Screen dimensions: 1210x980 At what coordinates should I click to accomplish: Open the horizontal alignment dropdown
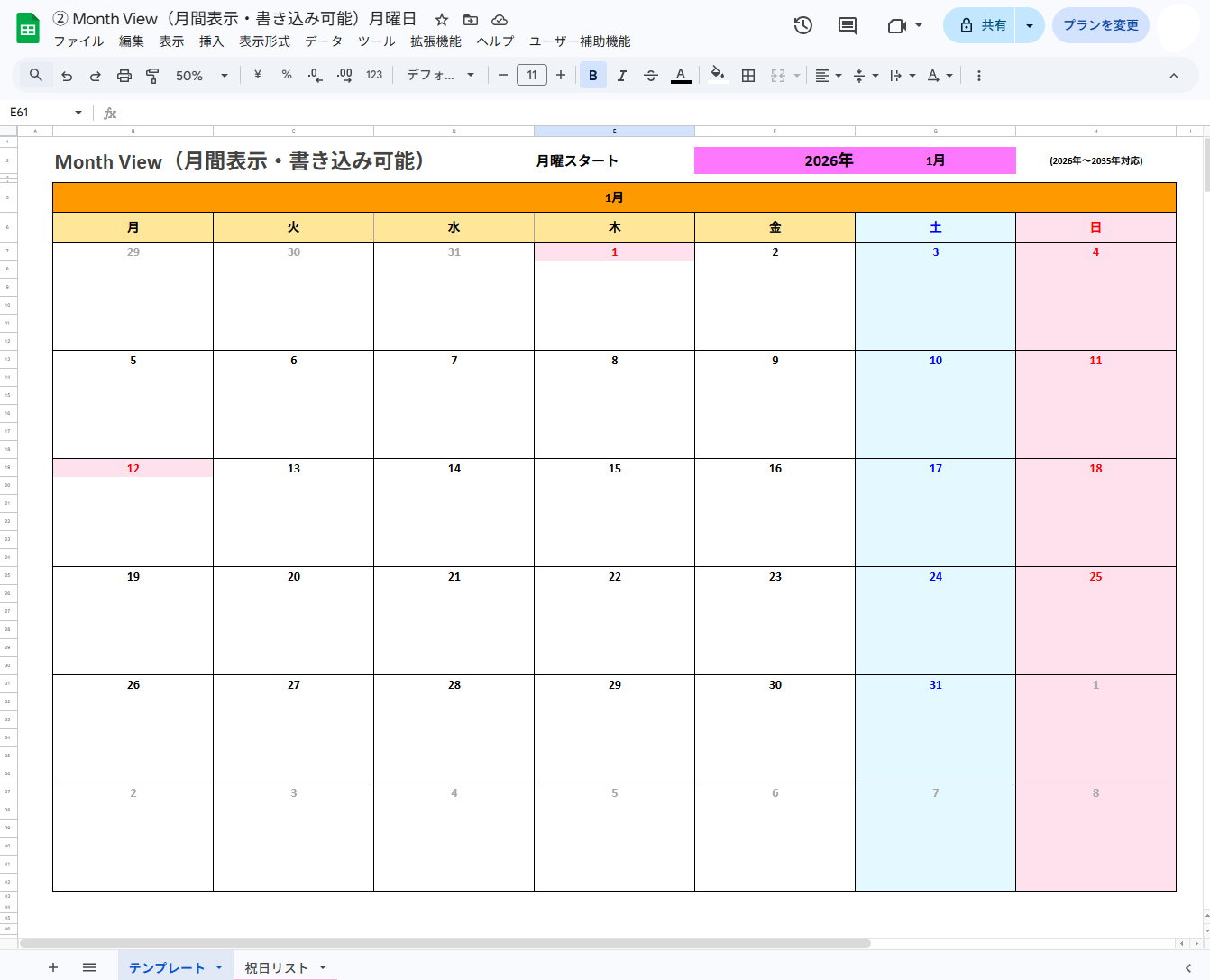827,75
